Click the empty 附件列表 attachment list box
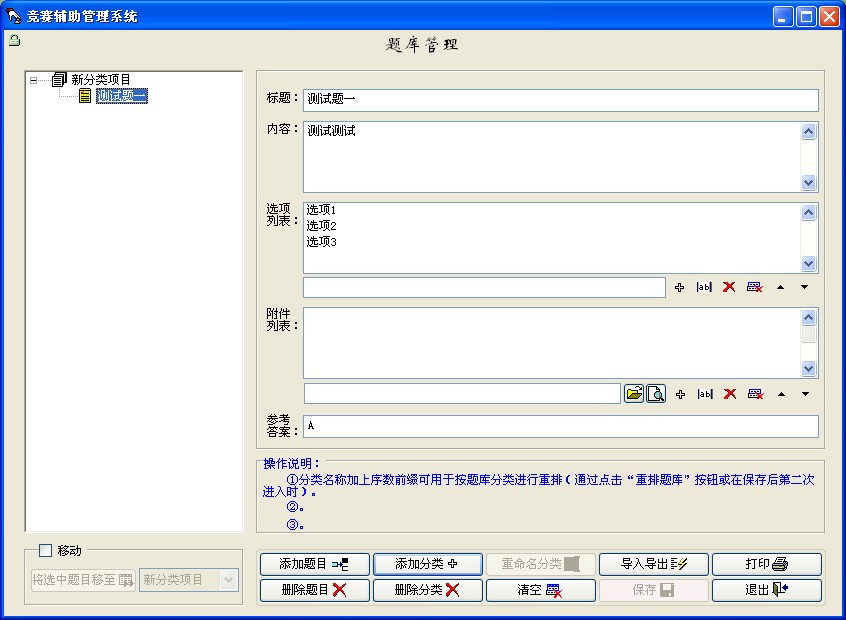 (551, 343)
